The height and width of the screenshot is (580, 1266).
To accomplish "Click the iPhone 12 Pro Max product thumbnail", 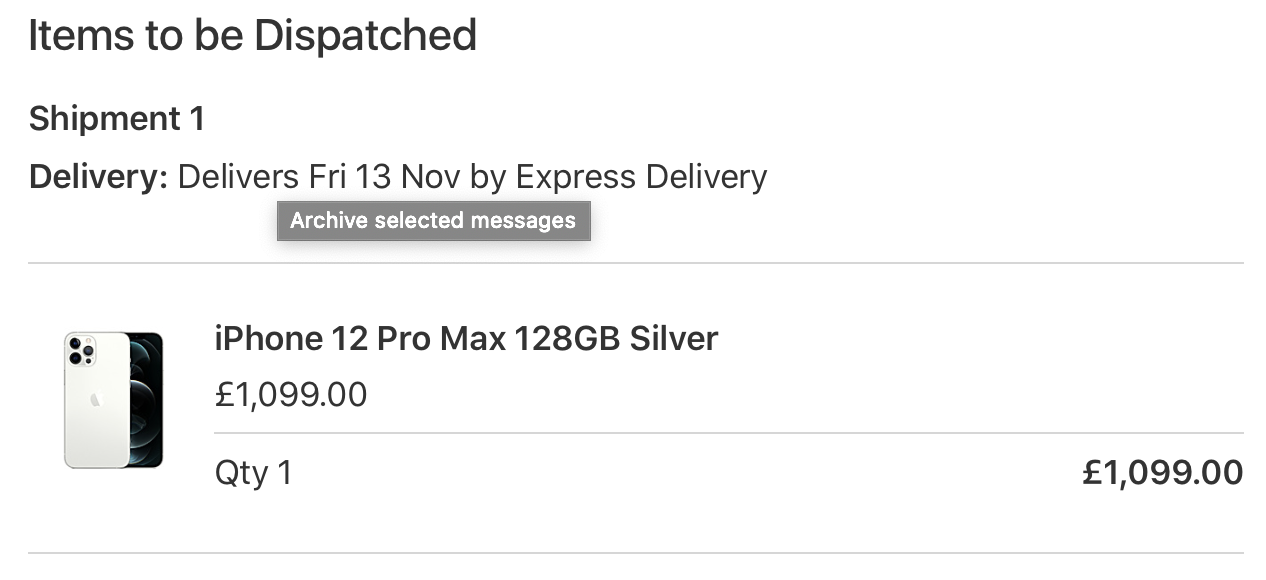I will click(x=113, y=400).
